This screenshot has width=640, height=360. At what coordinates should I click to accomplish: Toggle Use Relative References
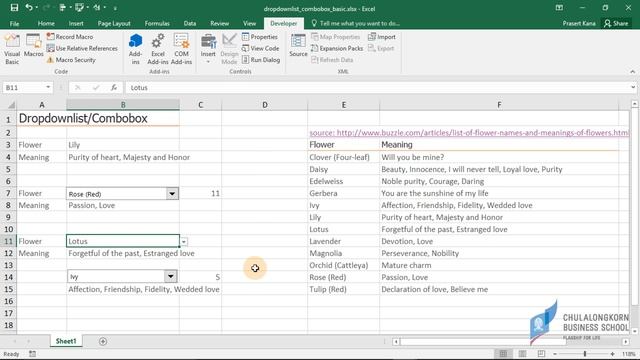tap(82, 48)
